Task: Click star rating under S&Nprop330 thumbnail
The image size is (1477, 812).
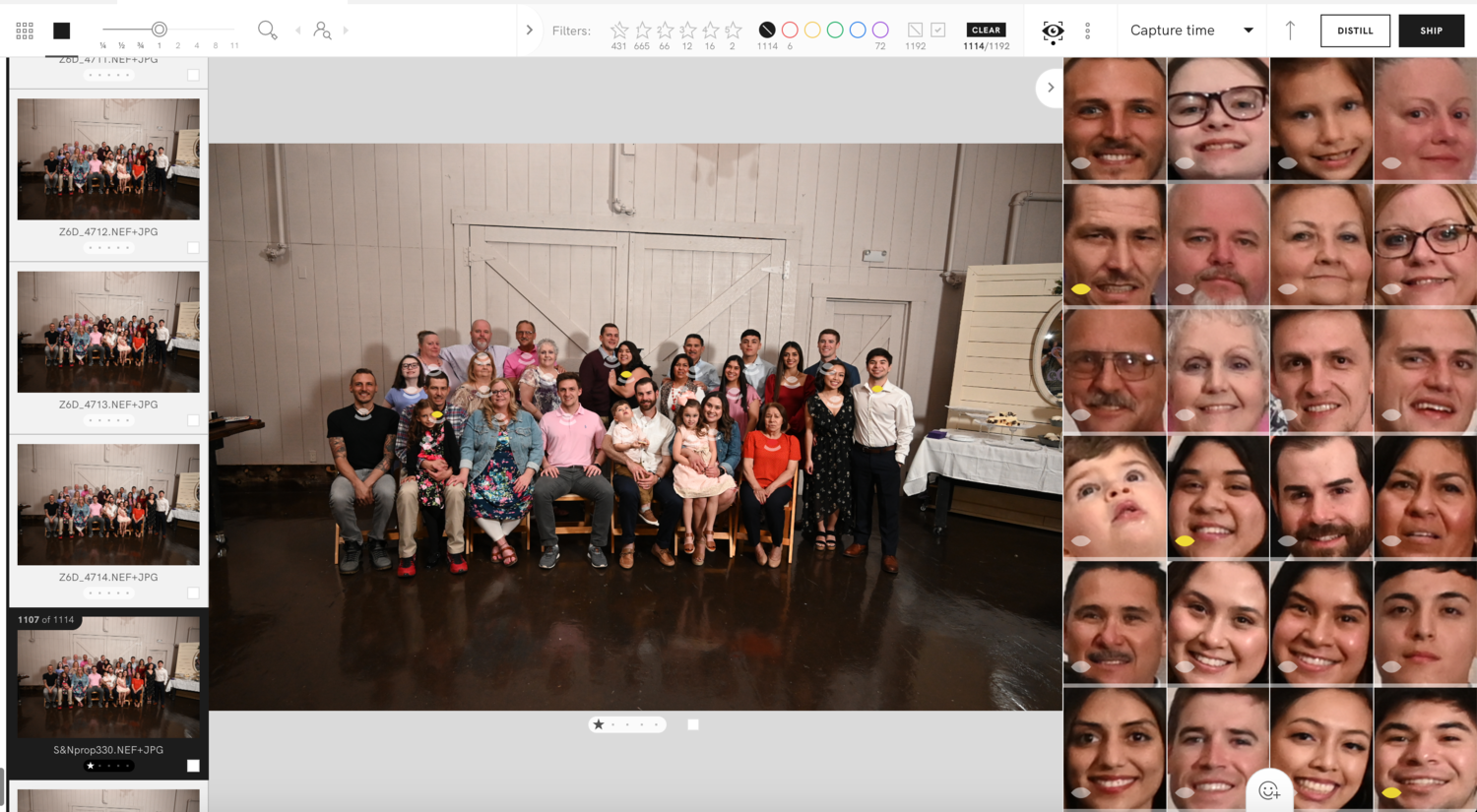Action: coord(108,766)
